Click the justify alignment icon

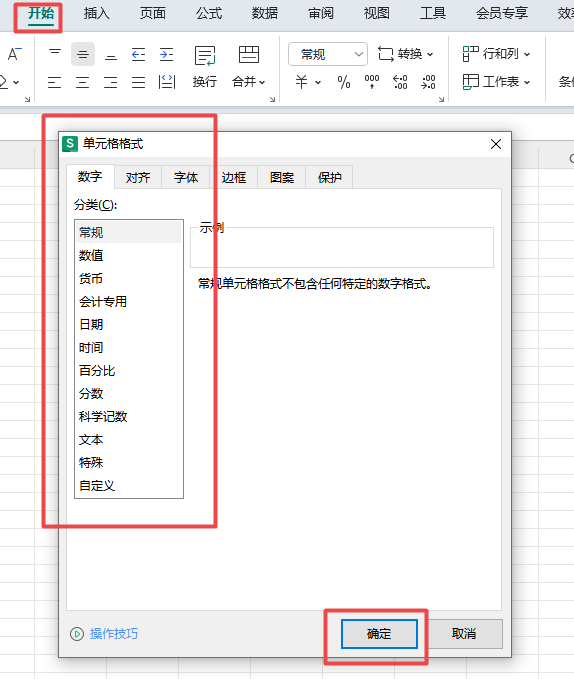click(x=139, y=82)
